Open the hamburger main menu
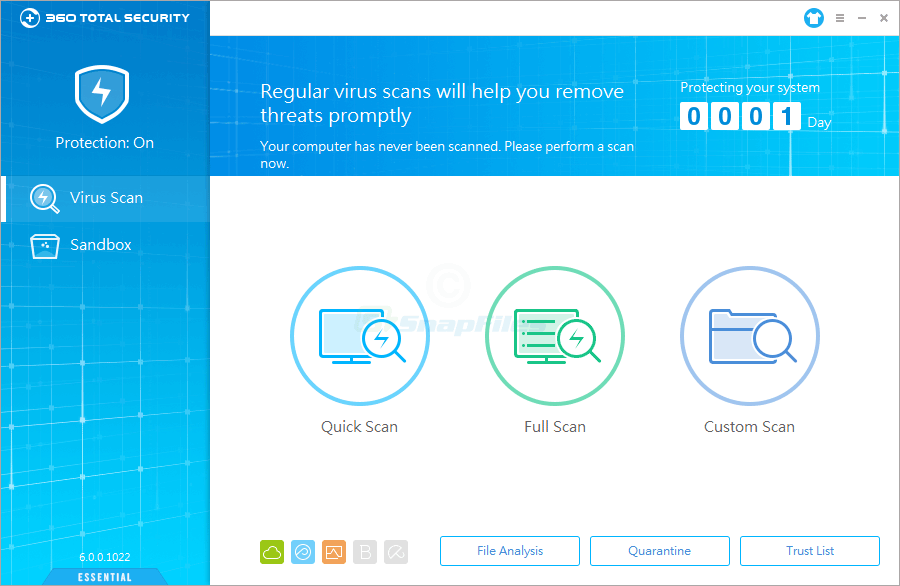Viewport: 900px width, 586px height. 839,18
